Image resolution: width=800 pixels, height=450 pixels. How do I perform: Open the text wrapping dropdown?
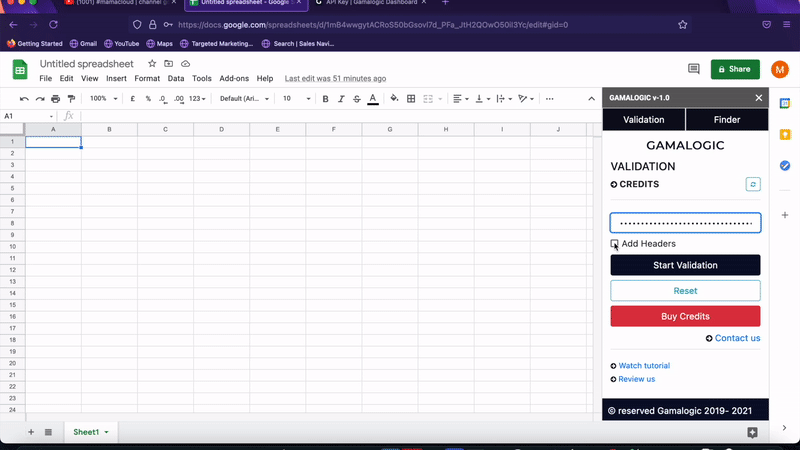[x=504, y=98]
